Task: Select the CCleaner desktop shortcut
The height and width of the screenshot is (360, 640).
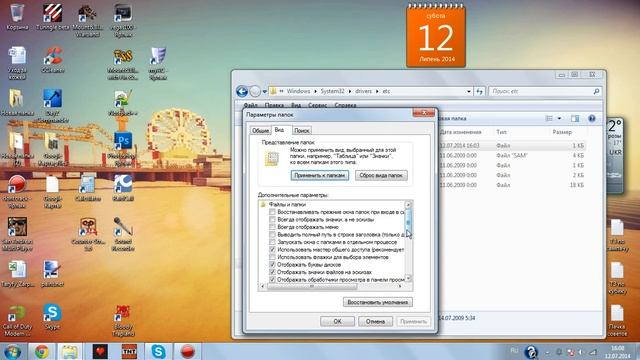Action: click(52, 60)
